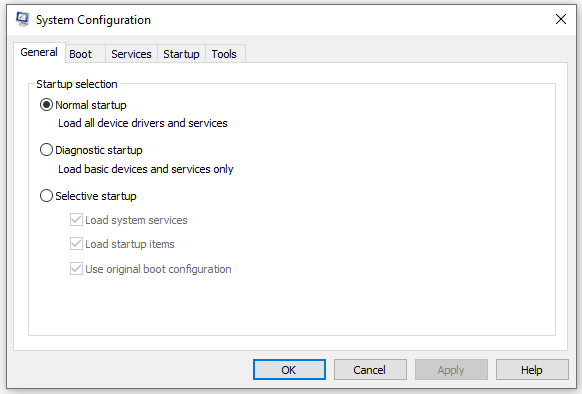Click the Apply button
Screen dimensions: 582x394
point(451,369)
